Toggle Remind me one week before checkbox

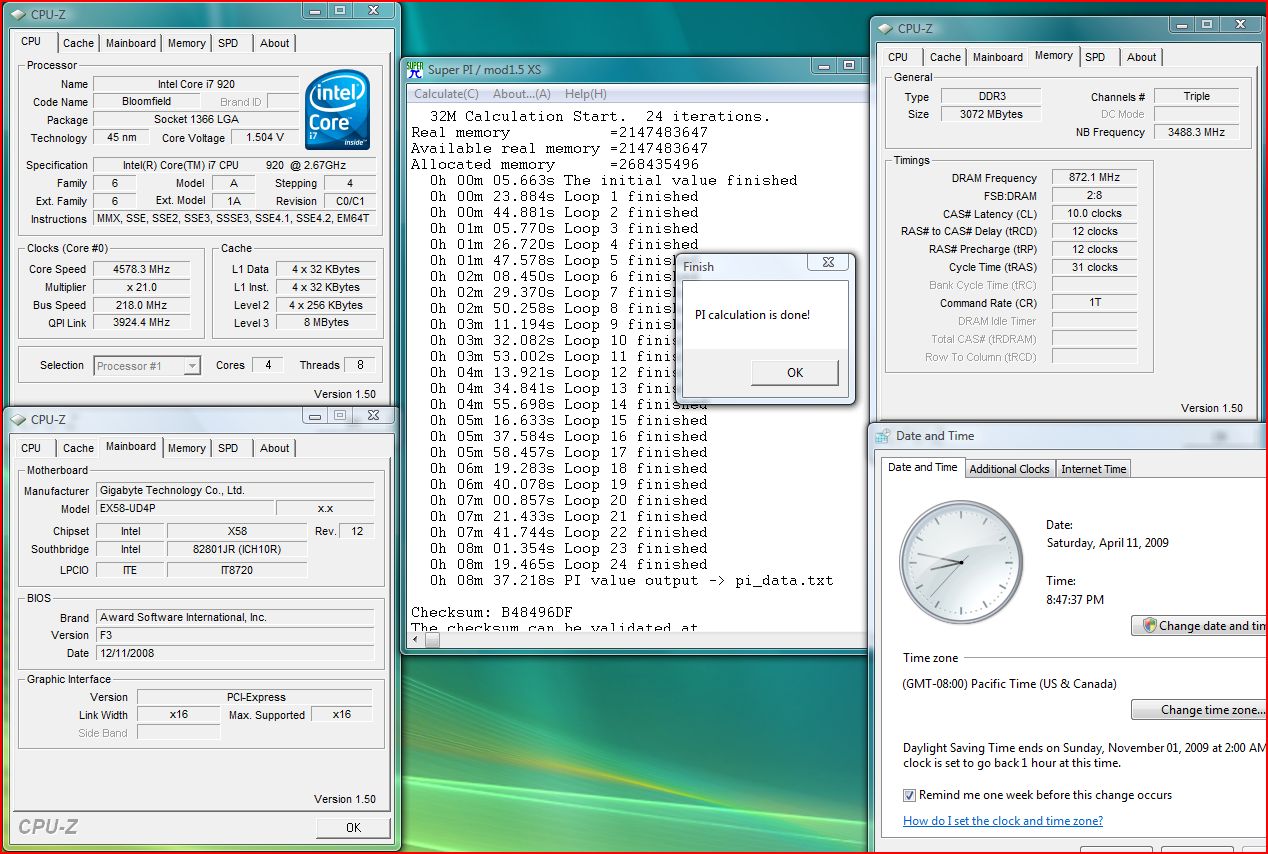click(909, 795)
